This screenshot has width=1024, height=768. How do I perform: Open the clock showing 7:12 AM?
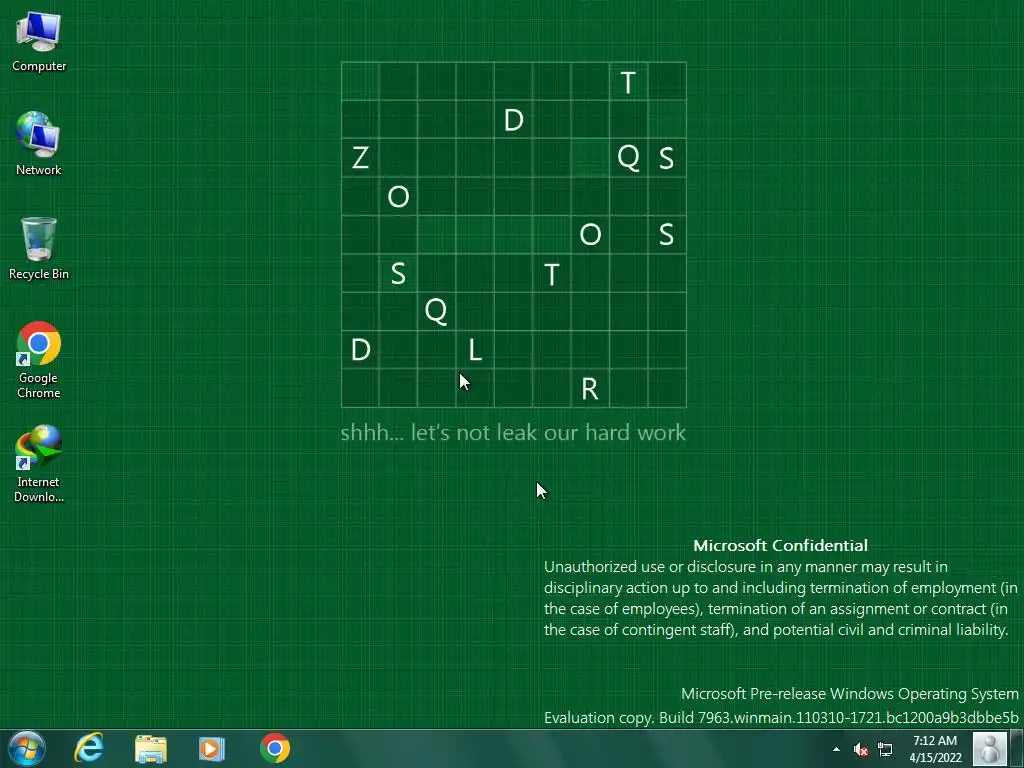pyautogui.click(x=935, y=749)
